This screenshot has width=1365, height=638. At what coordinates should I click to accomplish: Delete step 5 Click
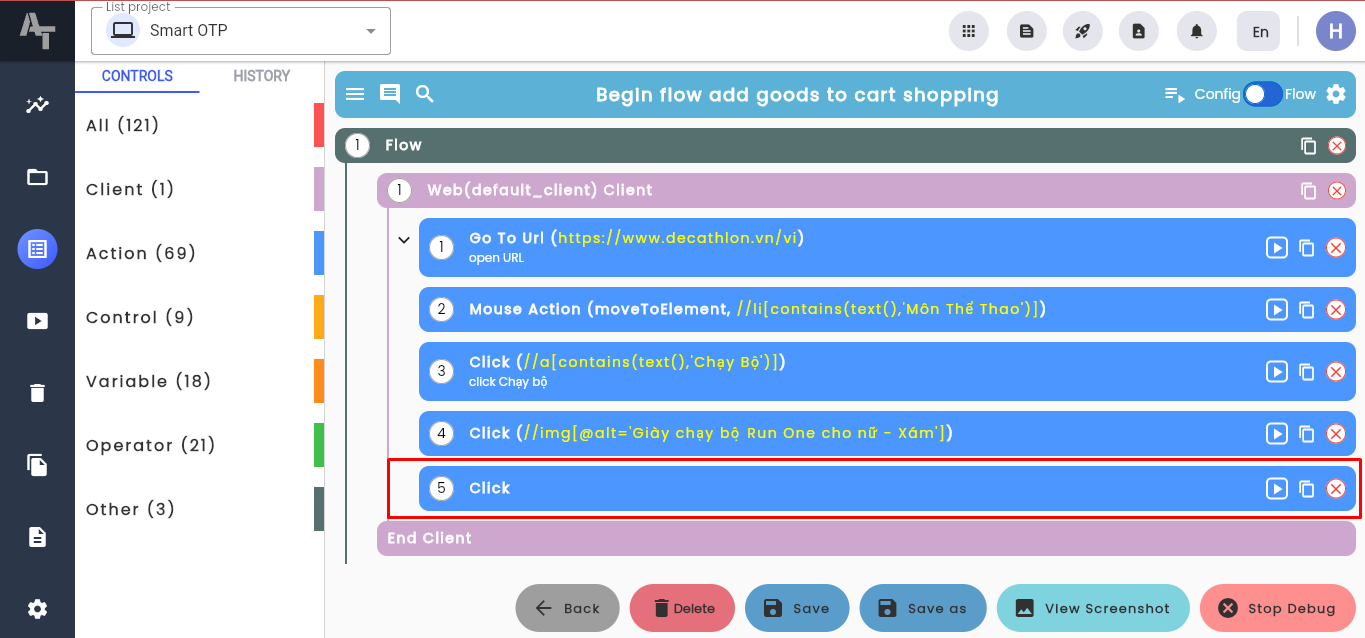1336,488
